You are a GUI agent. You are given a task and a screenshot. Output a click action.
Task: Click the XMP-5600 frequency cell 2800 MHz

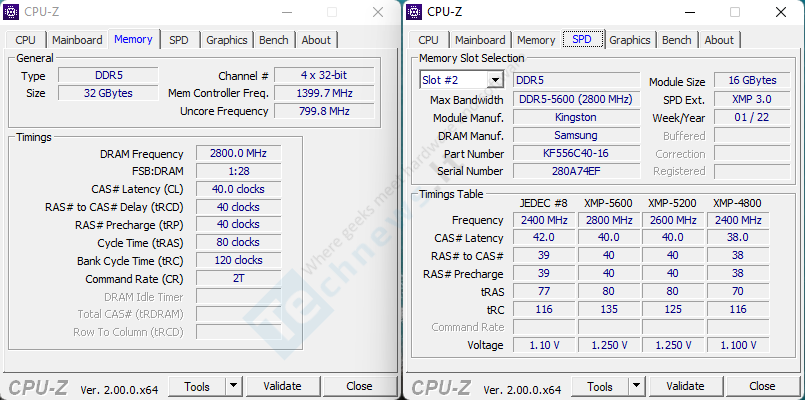(x=608, y=220)
